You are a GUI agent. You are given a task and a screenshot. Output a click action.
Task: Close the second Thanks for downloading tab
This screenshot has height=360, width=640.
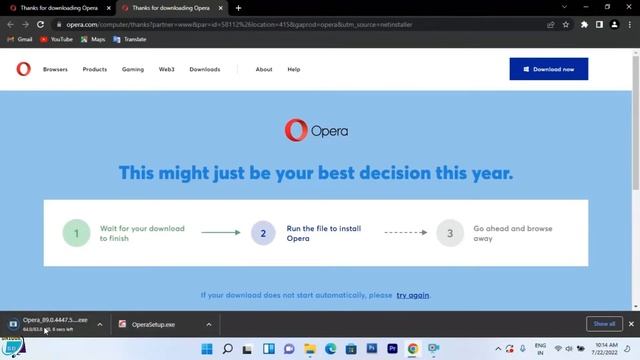[x=220, y=8]
